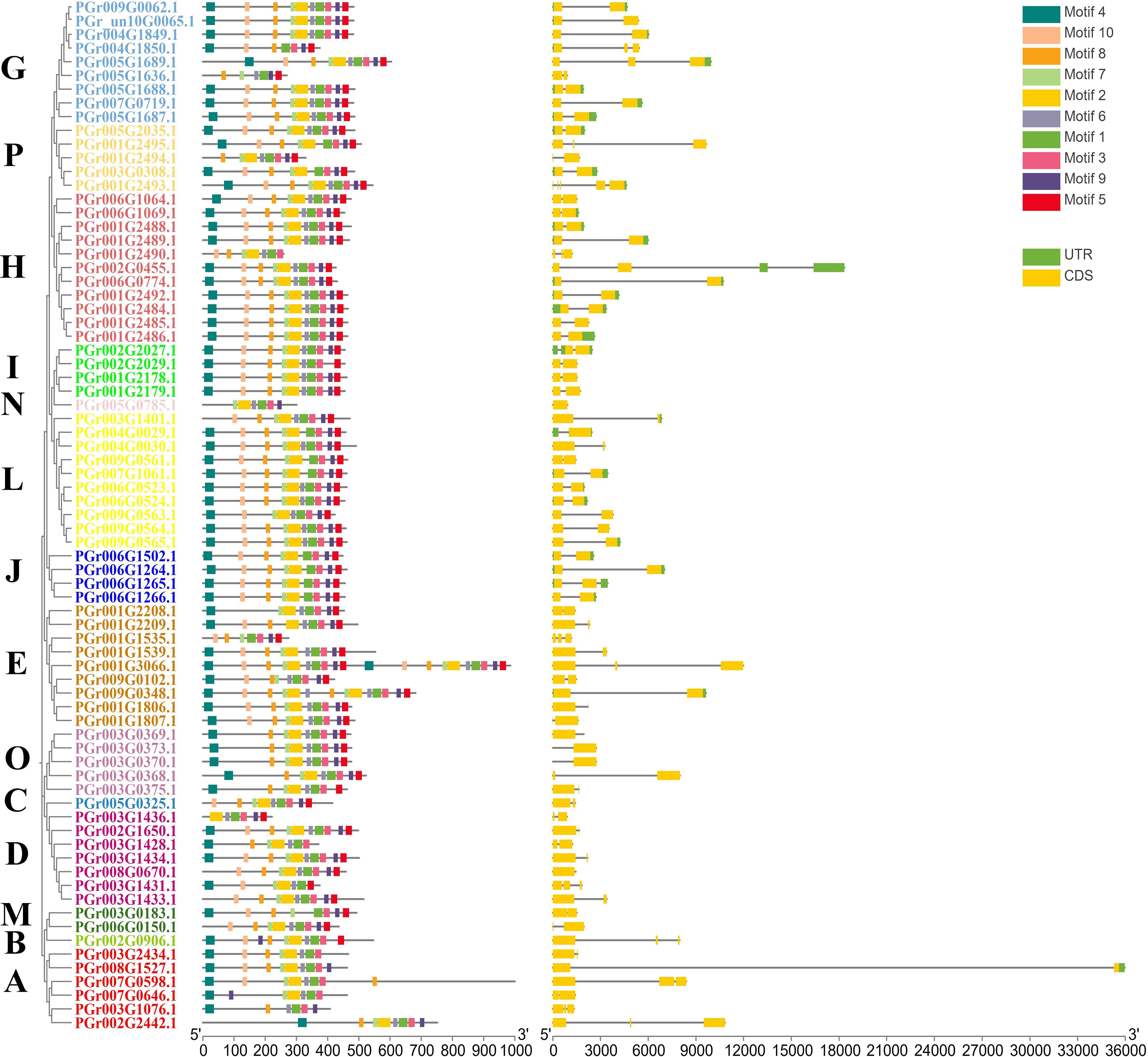The image size is (1148, 1057).
Task: Click the Motif 5 legend label
Action: [x=1085, y=200]
